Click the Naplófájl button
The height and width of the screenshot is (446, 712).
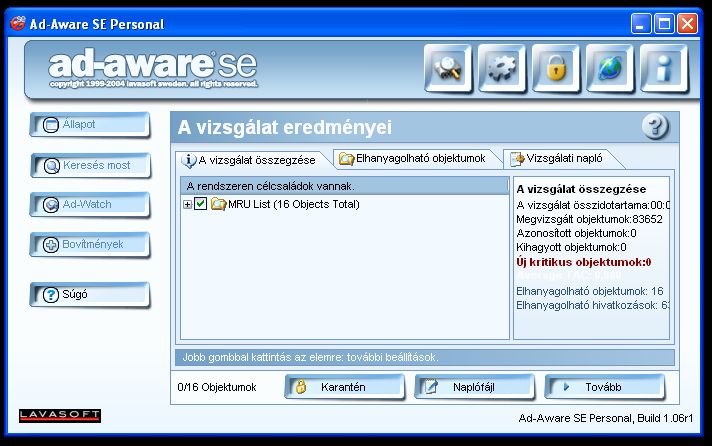pos(474,387)
